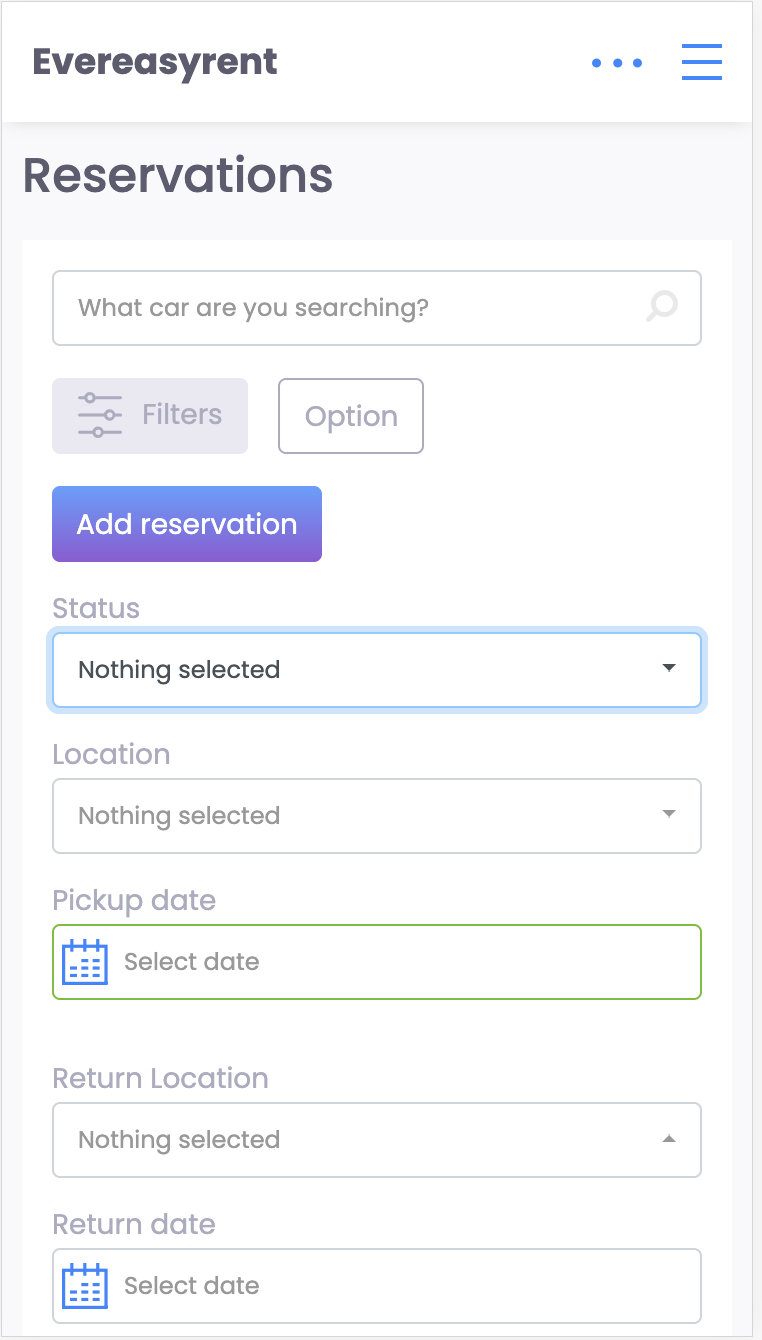Click the three-dots more options icon
Image resolution: width=762 pixels, height=1340 pixels.
click(616, 63)
